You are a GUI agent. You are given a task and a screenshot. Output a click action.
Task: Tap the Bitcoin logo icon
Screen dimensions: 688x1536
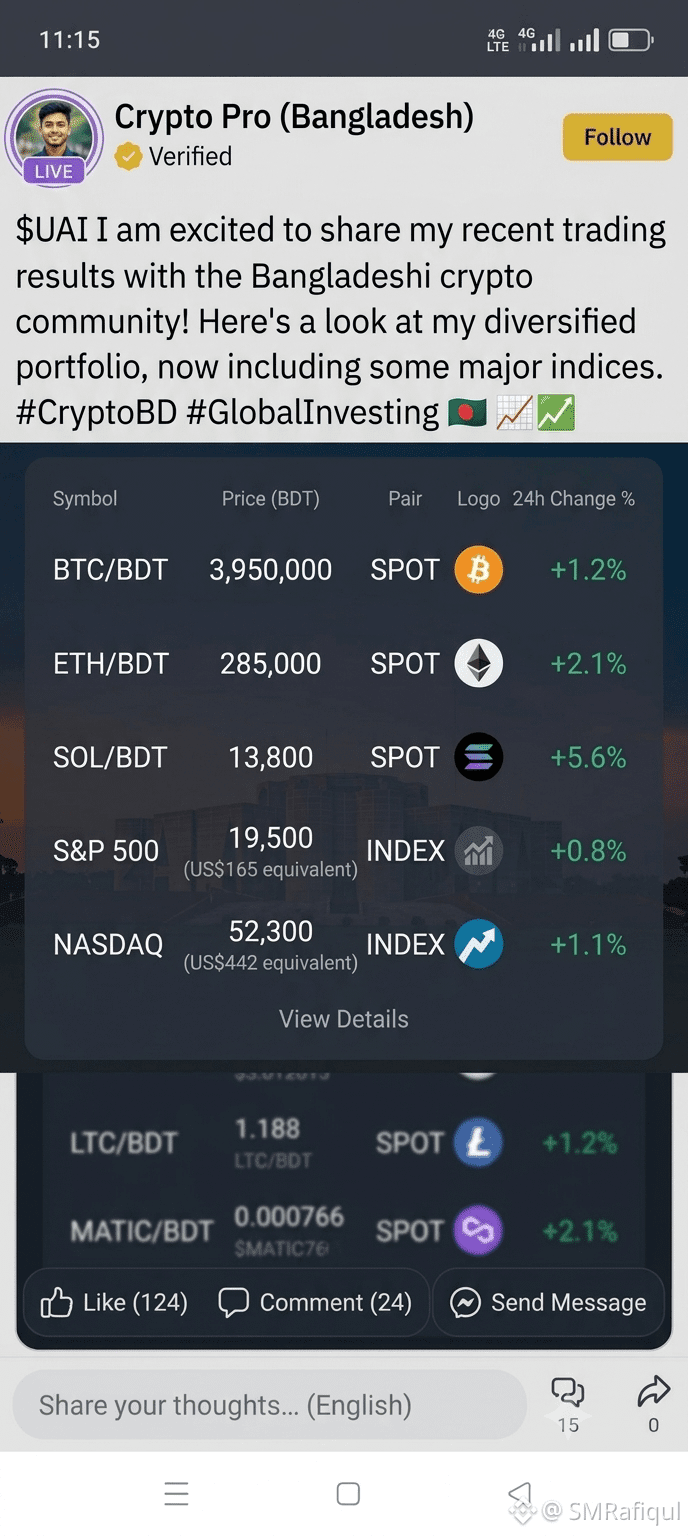click(x=479, y=570)
